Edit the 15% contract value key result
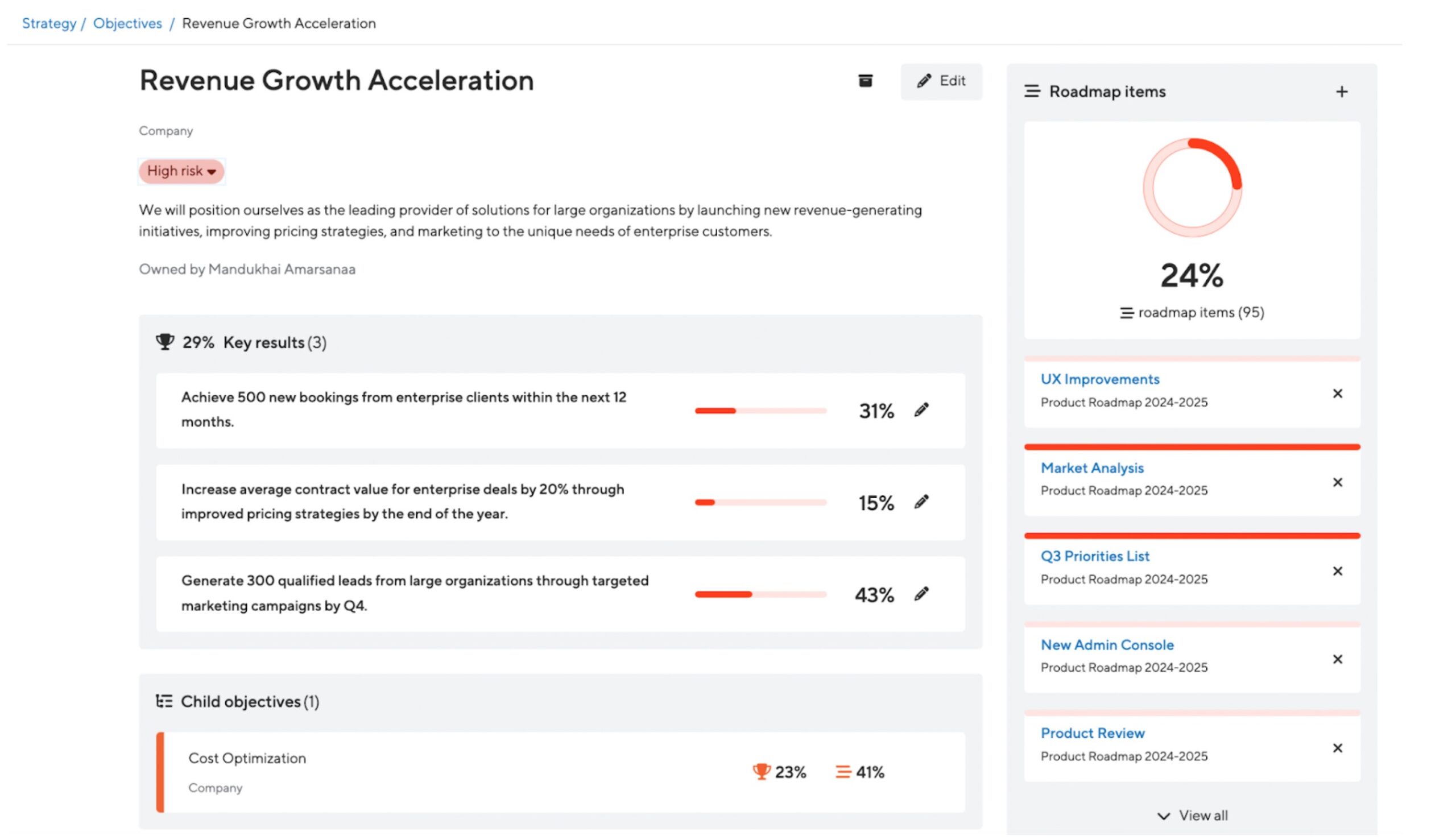The image size is (1456, 840). pos(921,502)
